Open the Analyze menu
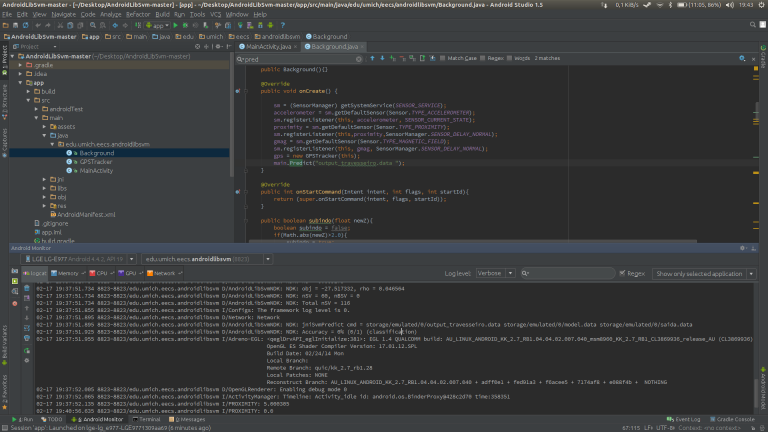This screenshot has width=768, height=432. [x=111, y=15]
